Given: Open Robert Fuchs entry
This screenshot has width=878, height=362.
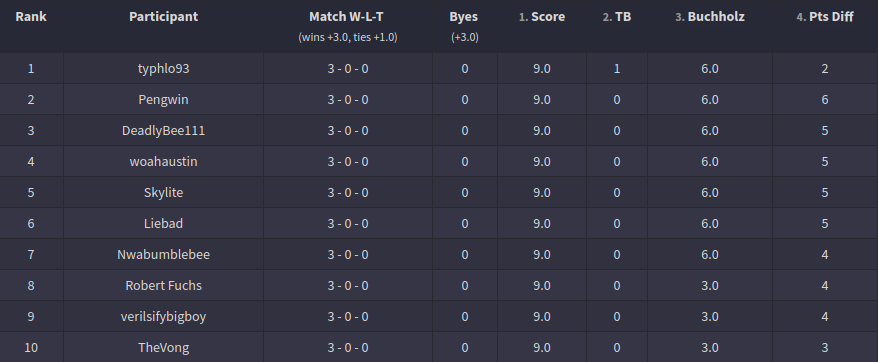Looking at the screenshot, I should (164, 286).
